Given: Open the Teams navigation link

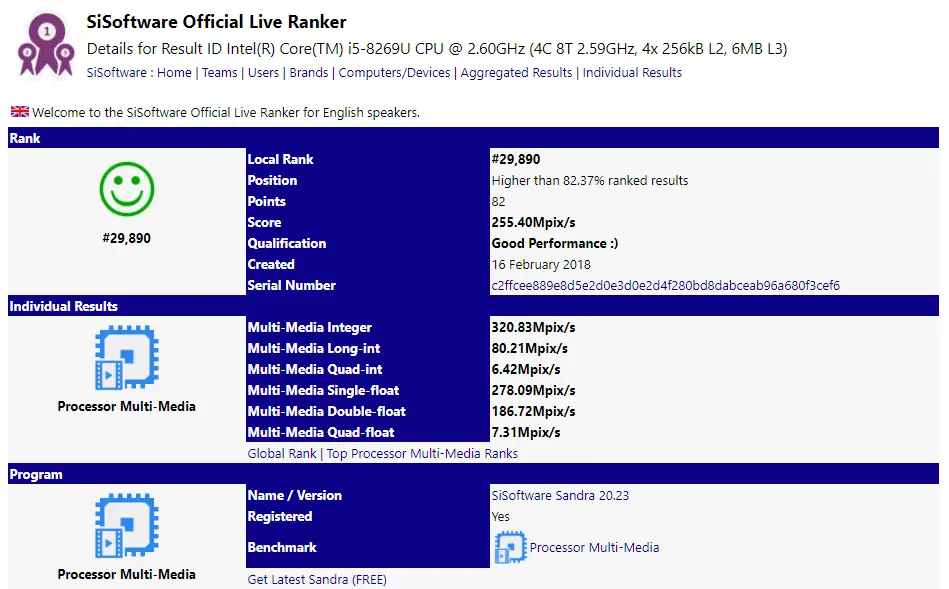Looking at the screenshot, I should click(x=220, y=73).
